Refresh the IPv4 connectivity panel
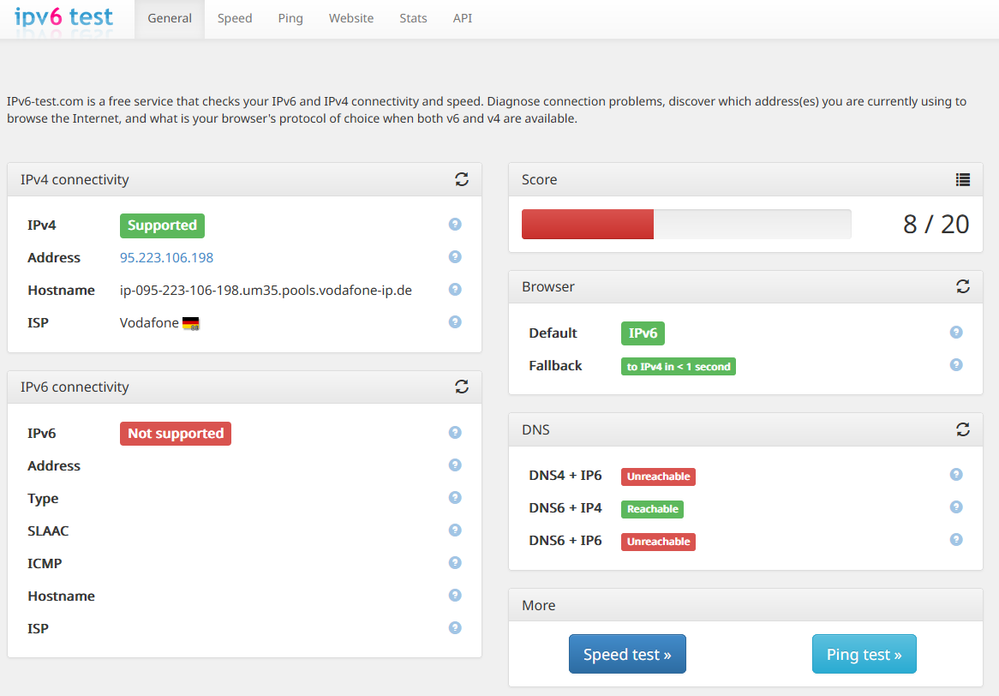 (462, 180)
